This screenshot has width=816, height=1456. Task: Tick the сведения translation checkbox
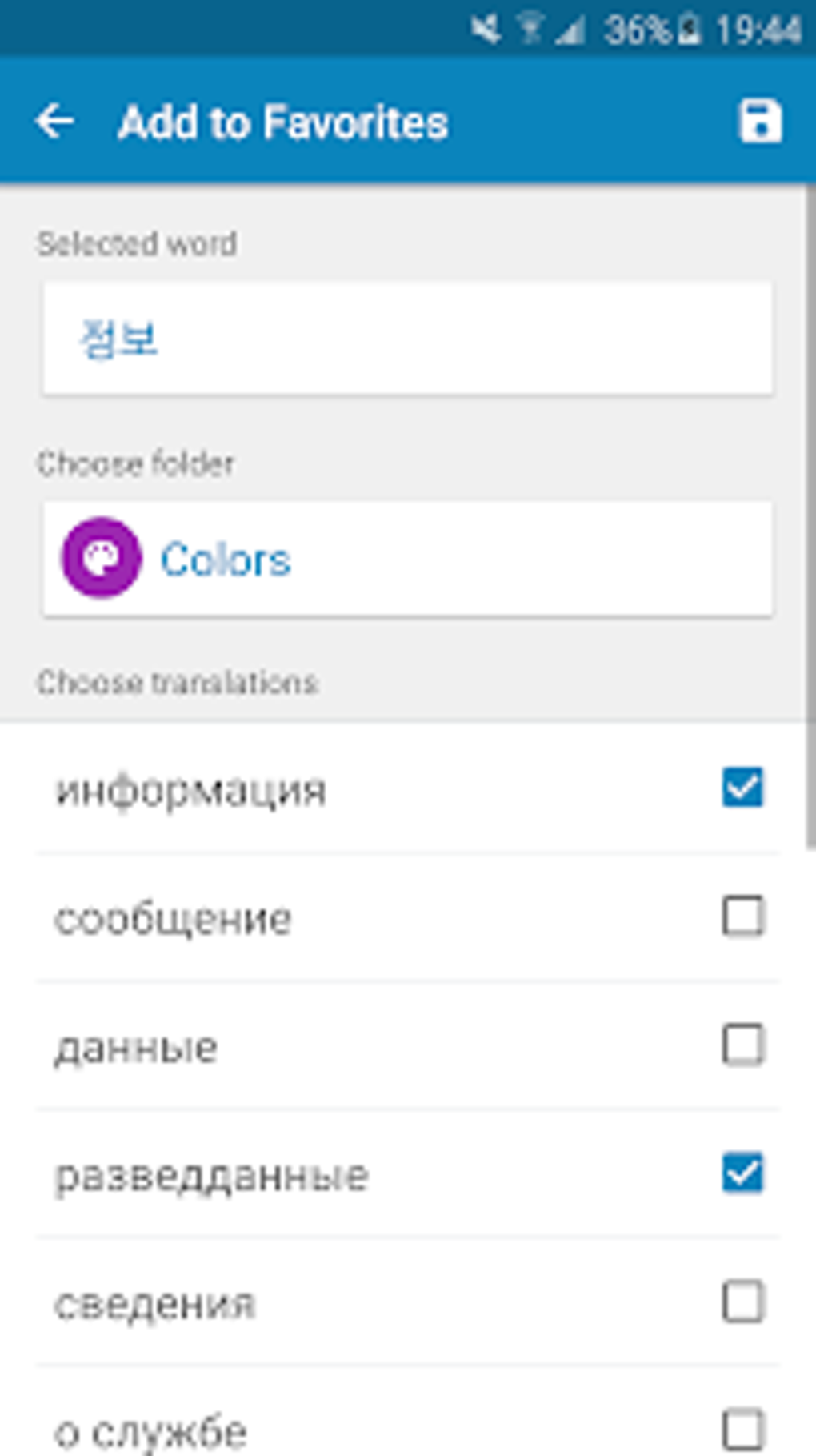coord(743,1302)
